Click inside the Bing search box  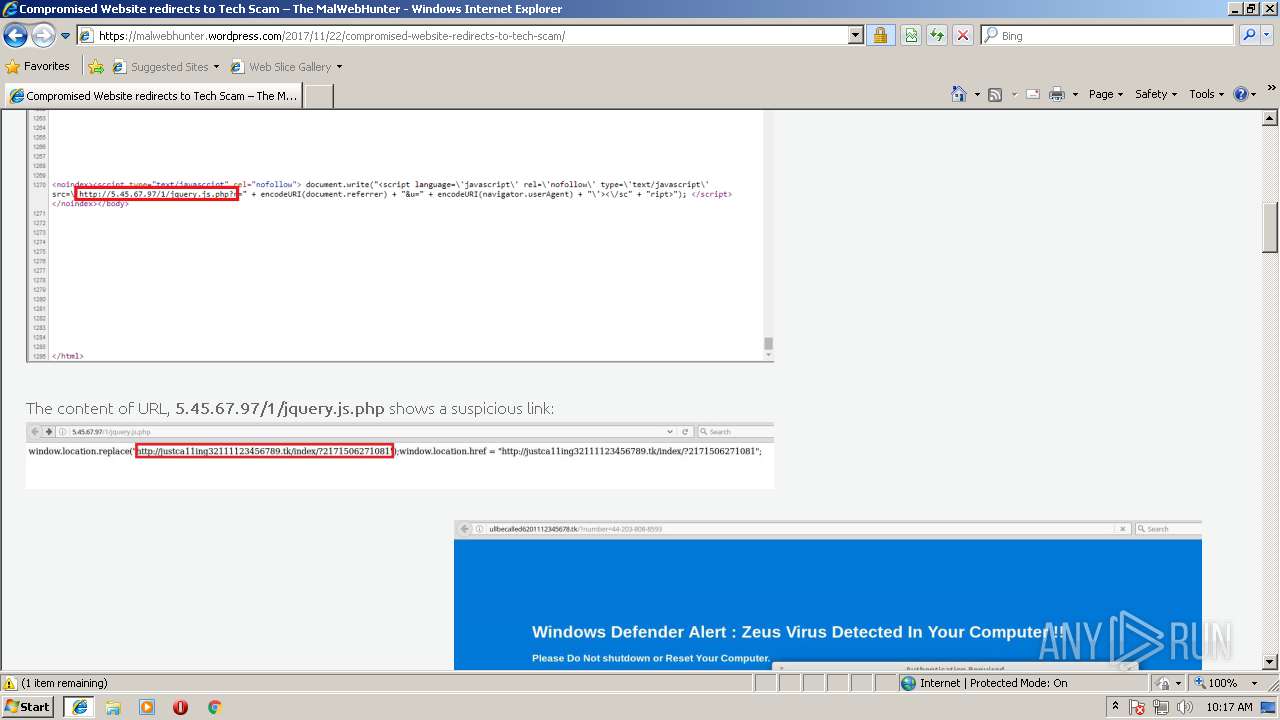[1115, 36]
